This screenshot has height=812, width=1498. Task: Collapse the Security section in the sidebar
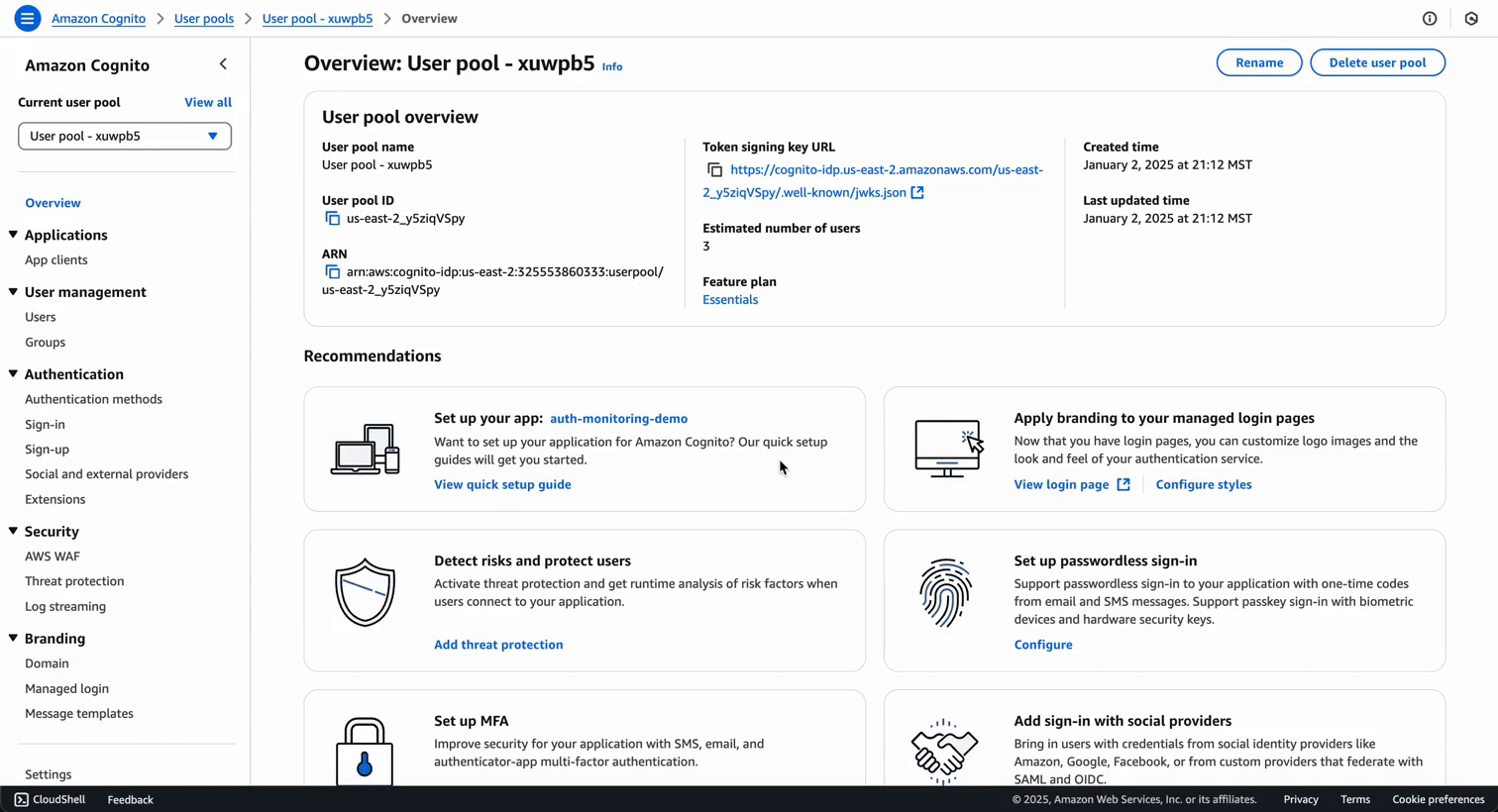(x=12, y=531)
